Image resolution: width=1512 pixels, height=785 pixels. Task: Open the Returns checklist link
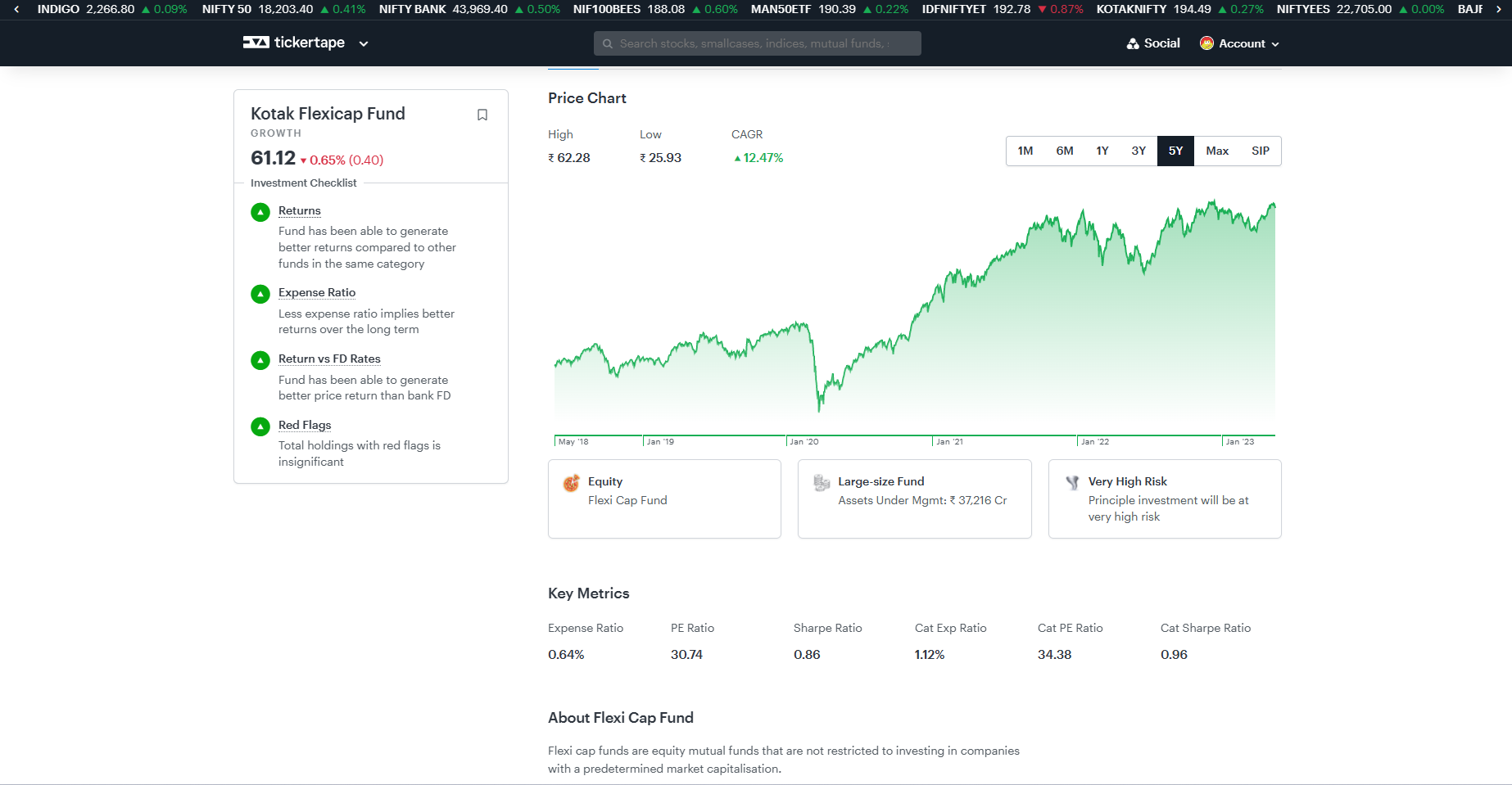(299, 210)
